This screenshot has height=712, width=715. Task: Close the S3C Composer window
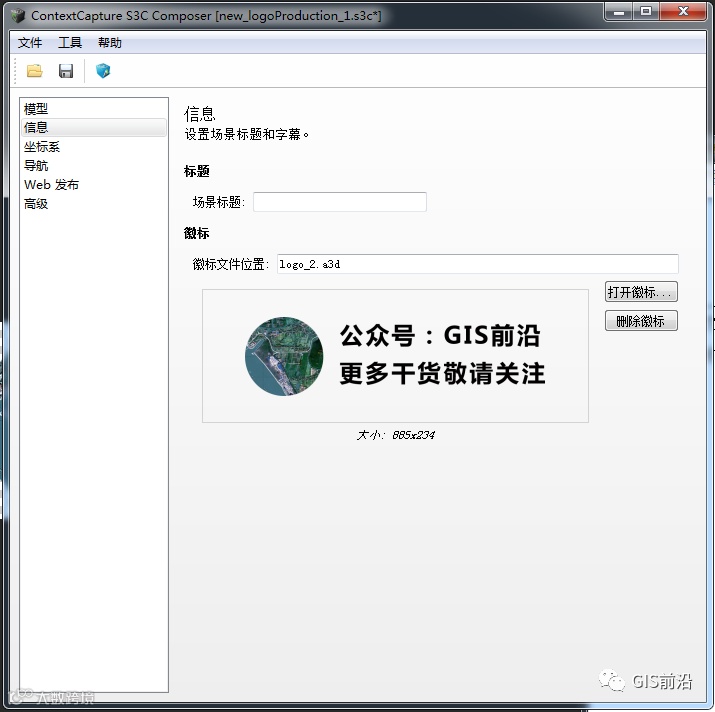point(683,12)
